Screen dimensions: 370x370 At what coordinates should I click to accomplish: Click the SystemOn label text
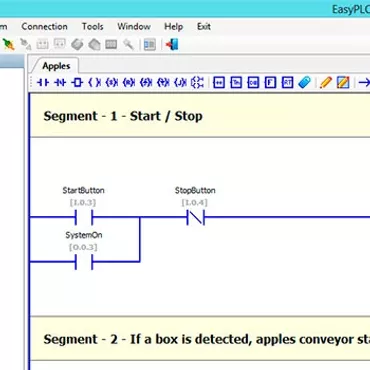coord(84,235)
